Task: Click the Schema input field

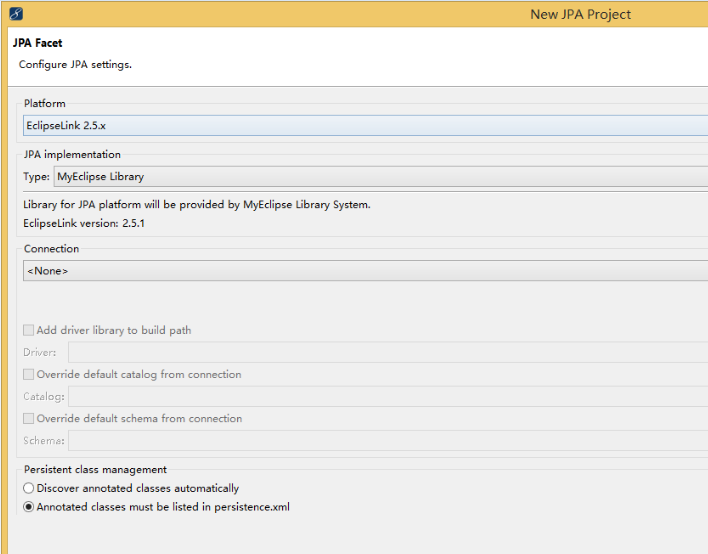Action: click(x=388, y=441)
